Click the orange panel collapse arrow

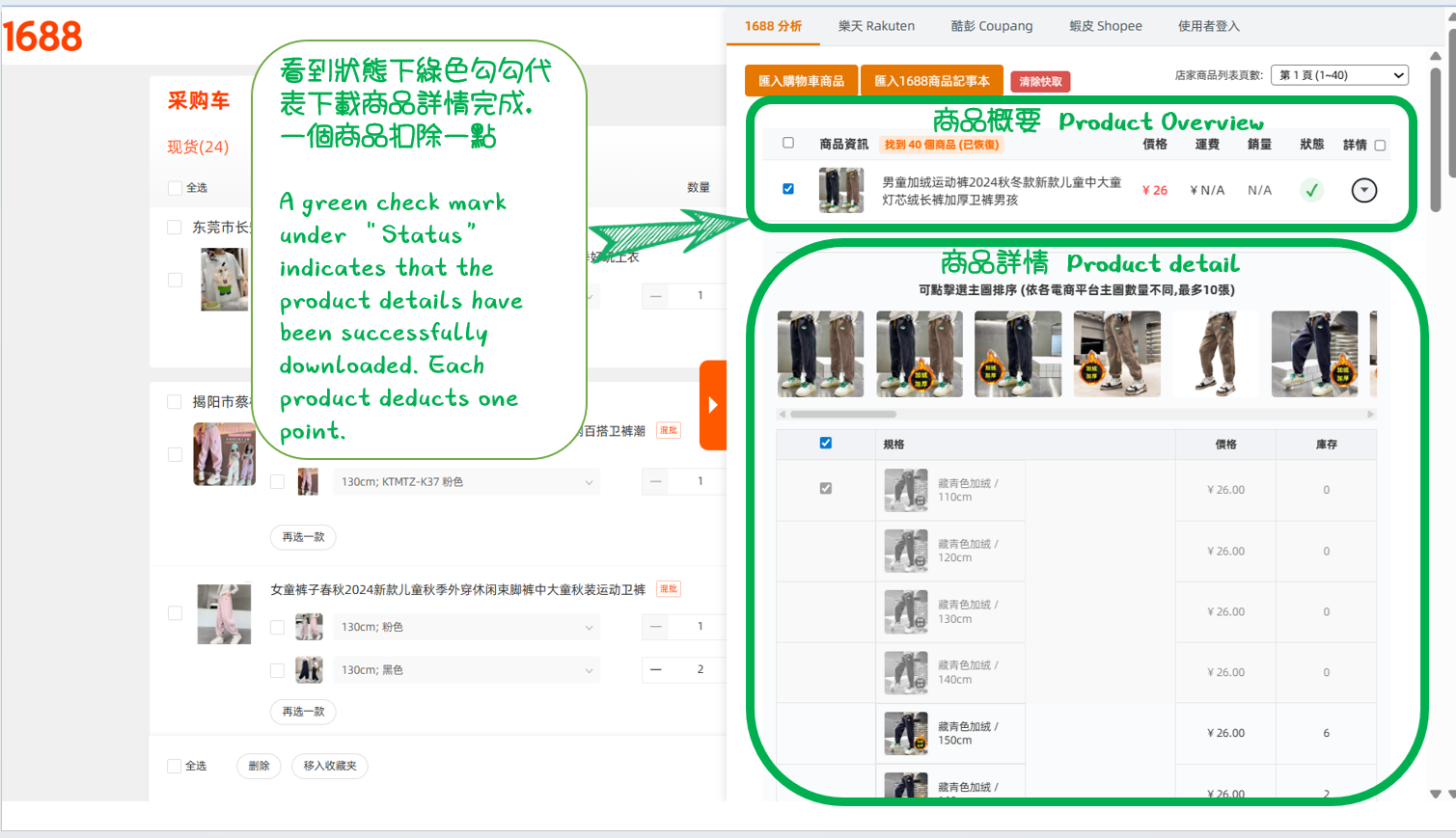pyautogui.click(x=713, y=405)
